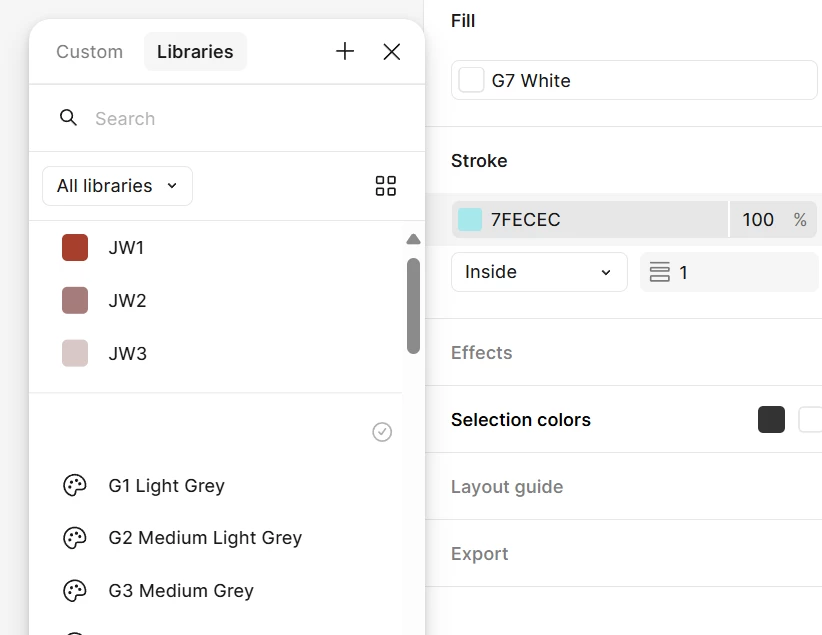Click the stroke color 7FECEC swatch
This screenshot has height=635, width=822.
pos(470,220)
